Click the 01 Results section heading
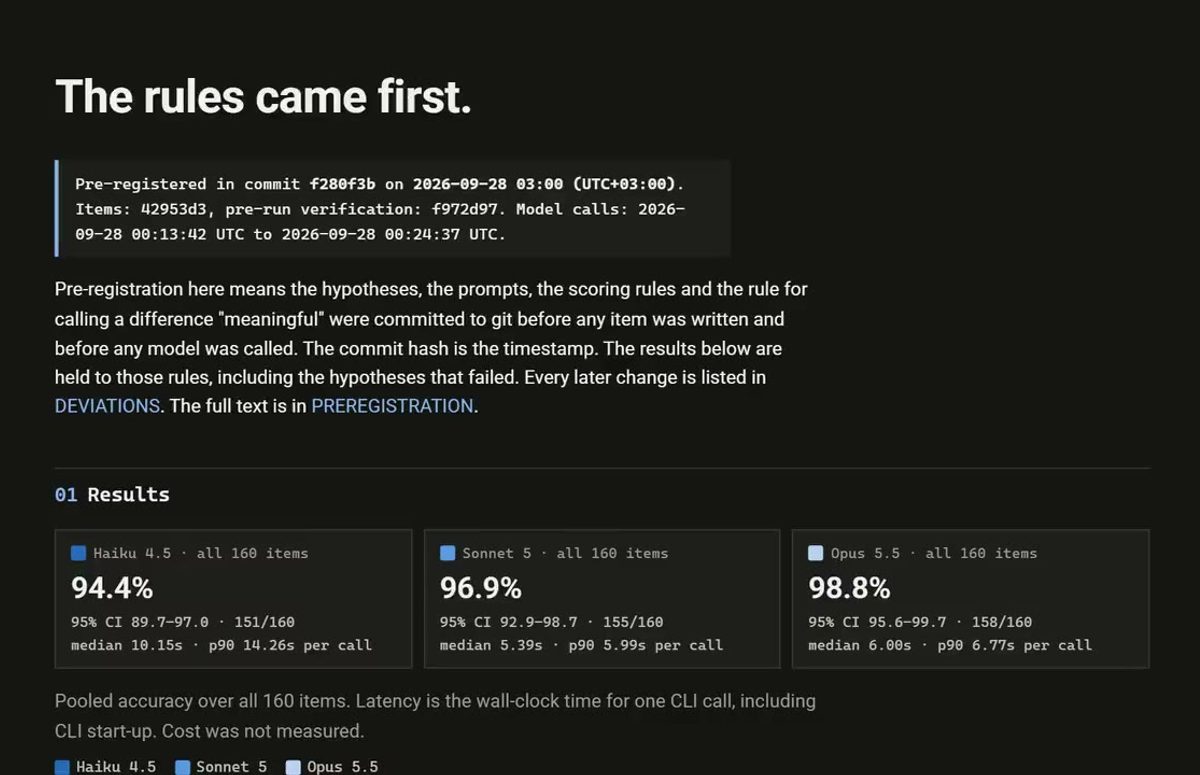 pyautogui.click(x=112, y=494)
